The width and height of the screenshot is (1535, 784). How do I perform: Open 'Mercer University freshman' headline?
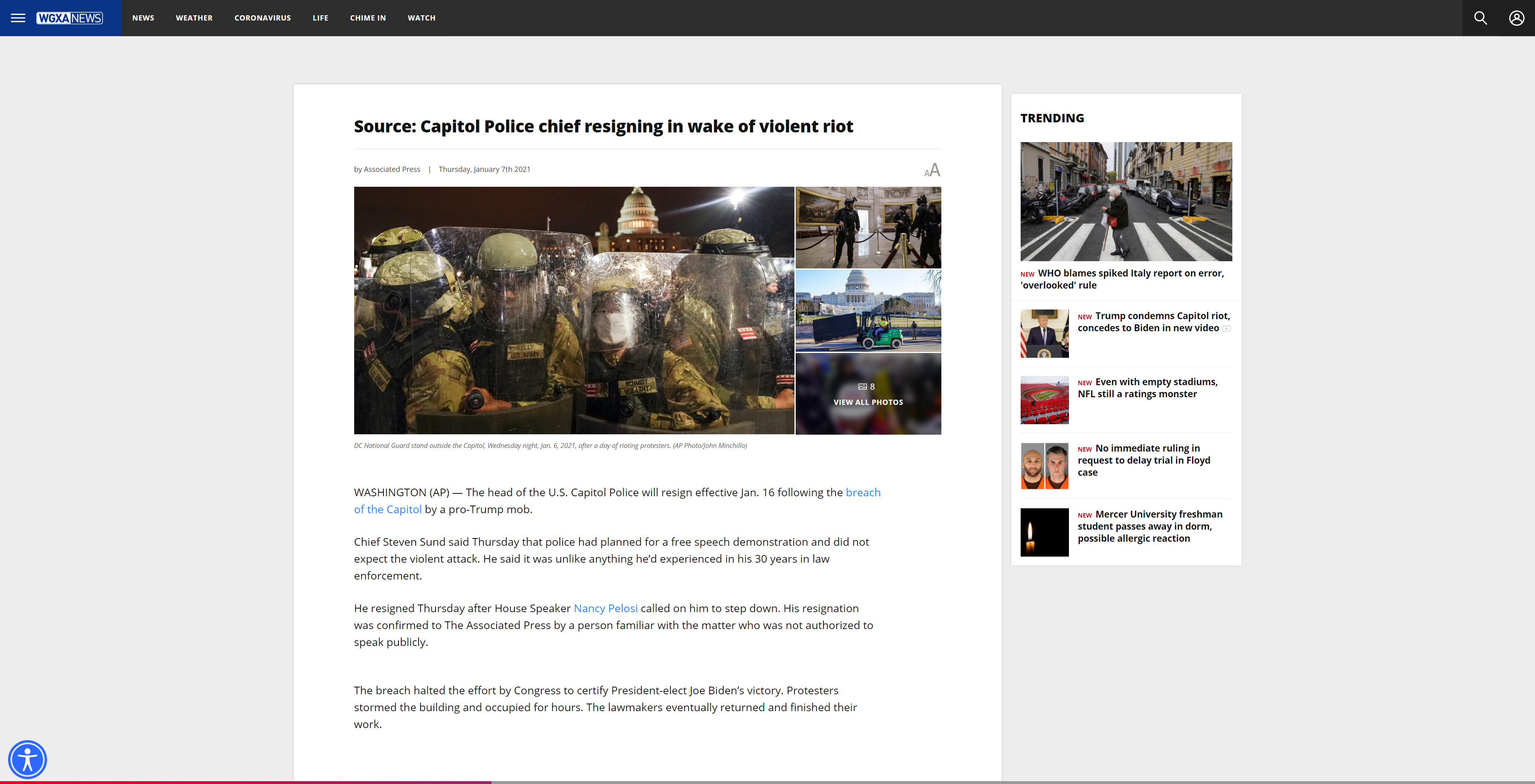coord(1150,526)
